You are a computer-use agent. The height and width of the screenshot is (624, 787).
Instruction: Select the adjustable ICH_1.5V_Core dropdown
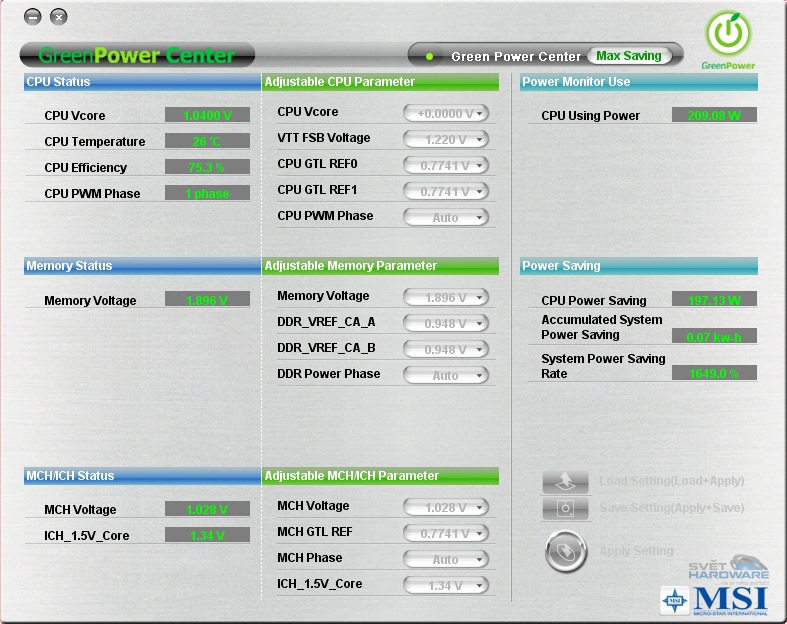click(445, 585)
